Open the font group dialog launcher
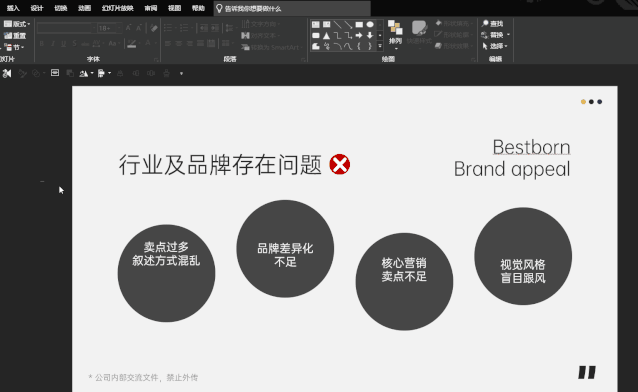The image size is (638, 392). pyautogui.click(x=156, y=60)
